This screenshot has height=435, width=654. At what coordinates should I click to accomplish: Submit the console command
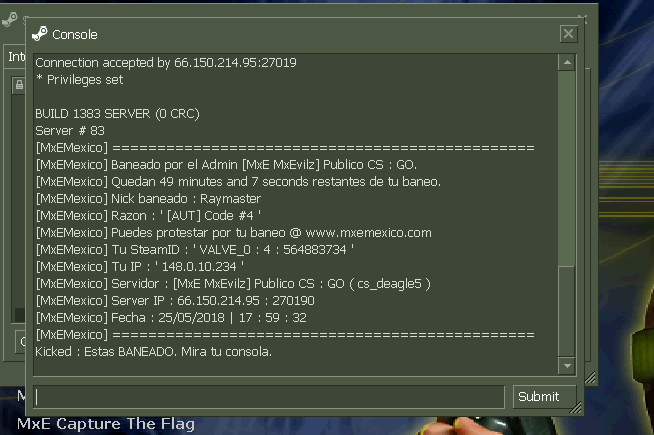(x=544, y=396)
